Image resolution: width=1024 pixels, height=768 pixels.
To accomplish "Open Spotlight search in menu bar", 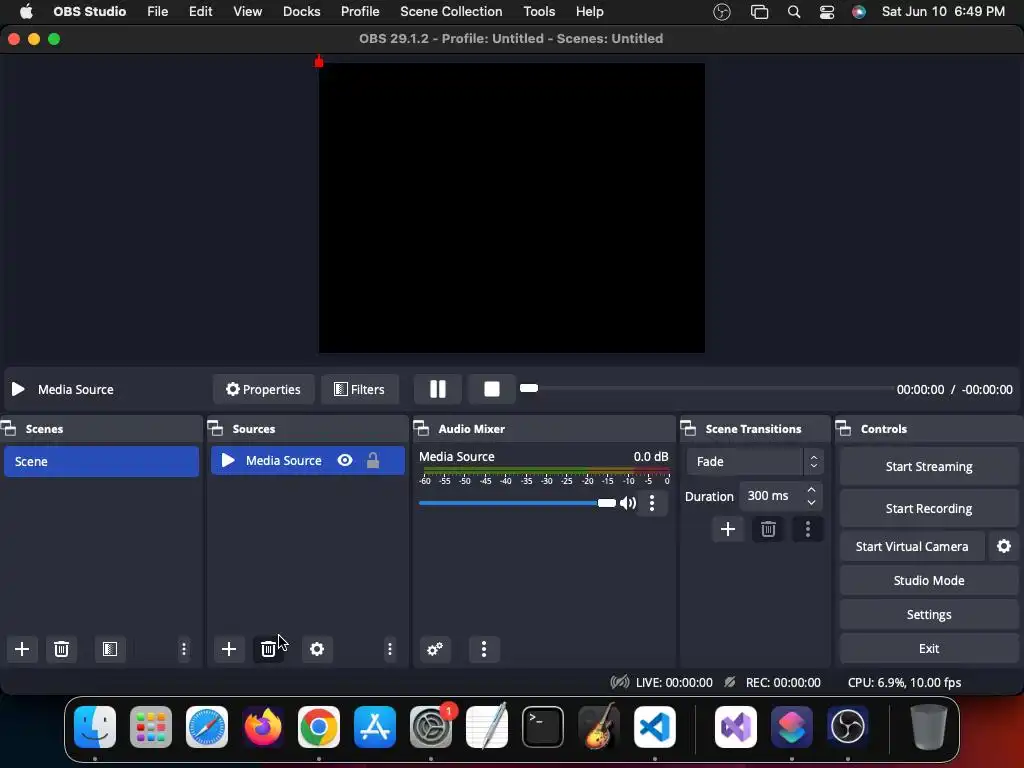I will click(x=794, y=12).
